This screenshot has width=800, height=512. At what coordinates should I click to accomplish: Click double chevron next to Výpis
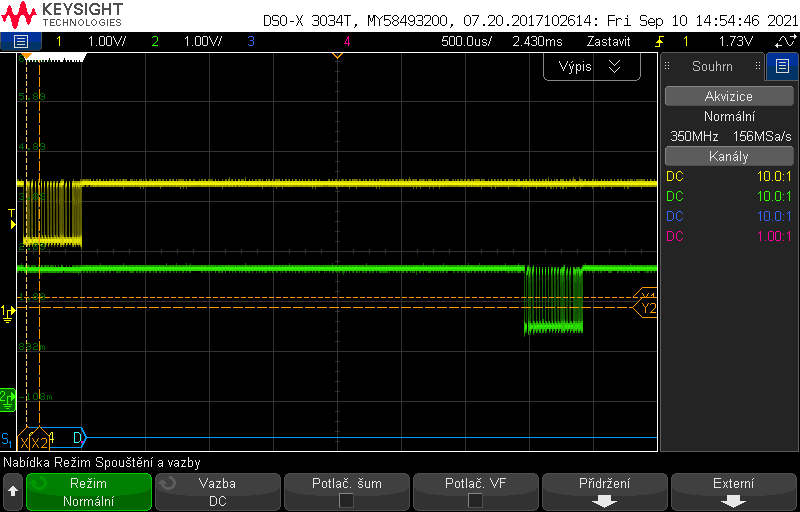pos(614,66)
